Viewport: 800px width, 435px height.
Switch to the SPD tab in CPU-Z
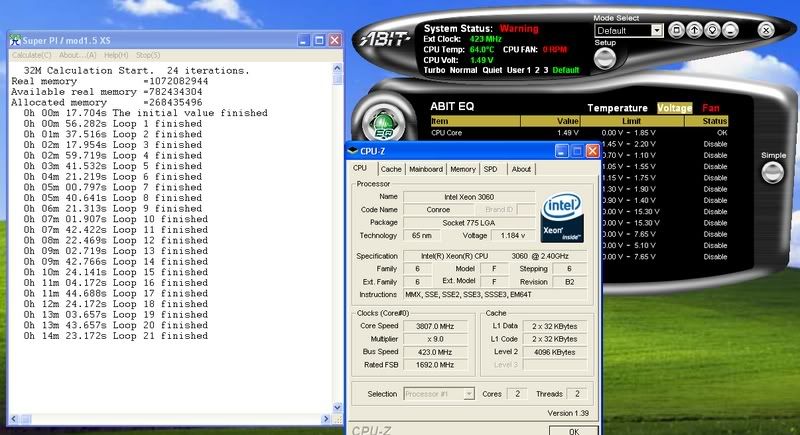(x=490, y=169)
